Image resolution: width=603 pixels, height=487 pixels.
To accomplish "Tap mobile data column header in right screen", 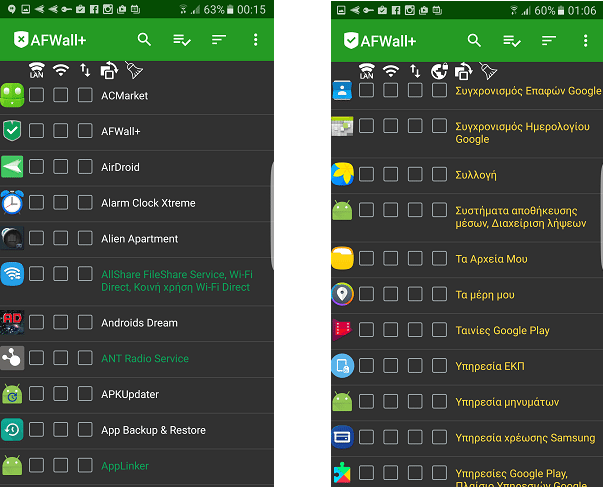I will tap(415, 71).
